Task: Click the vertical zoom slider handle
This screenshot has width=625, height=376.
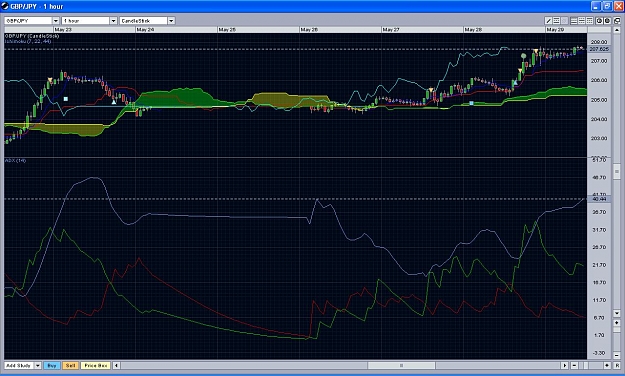Action: (x=617, y=330)
